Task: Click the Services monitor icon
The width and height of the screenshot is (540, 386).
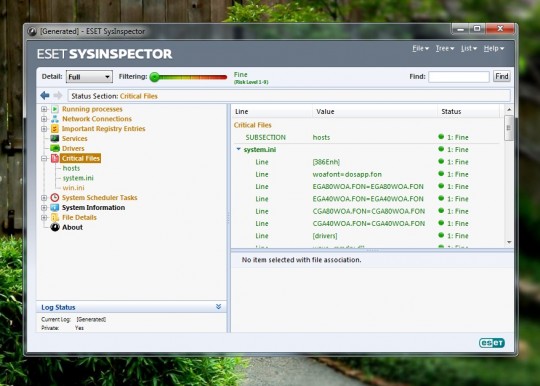Action: (x=54, y=138)
